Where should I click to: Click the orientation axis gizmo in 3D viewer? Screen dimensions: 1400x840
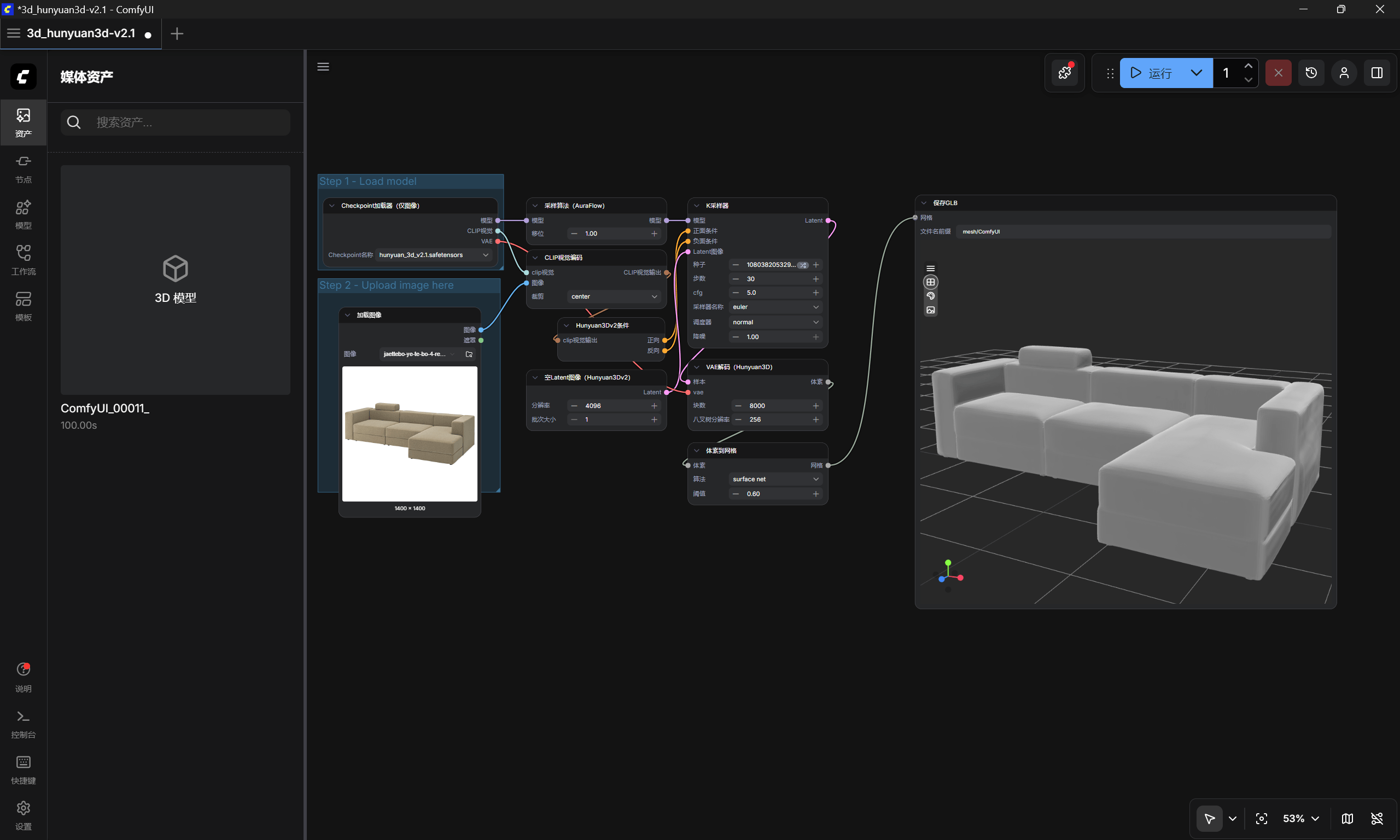pos(949,575)
